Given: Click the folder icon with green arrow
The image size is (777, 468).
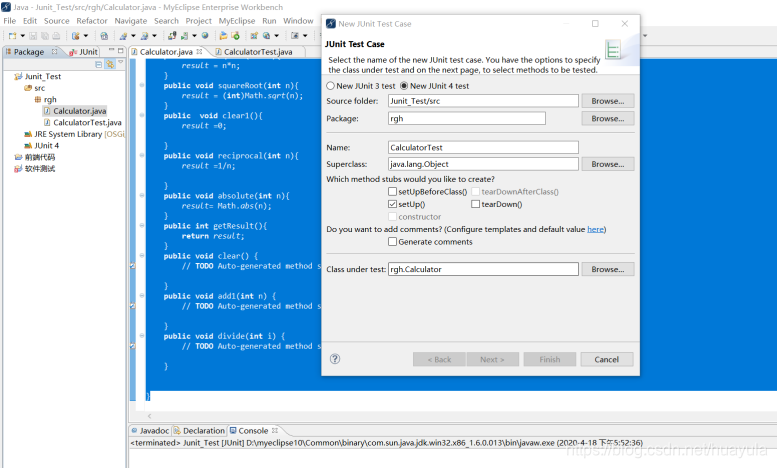Looking at the screenshot, I should click(235, 36).
